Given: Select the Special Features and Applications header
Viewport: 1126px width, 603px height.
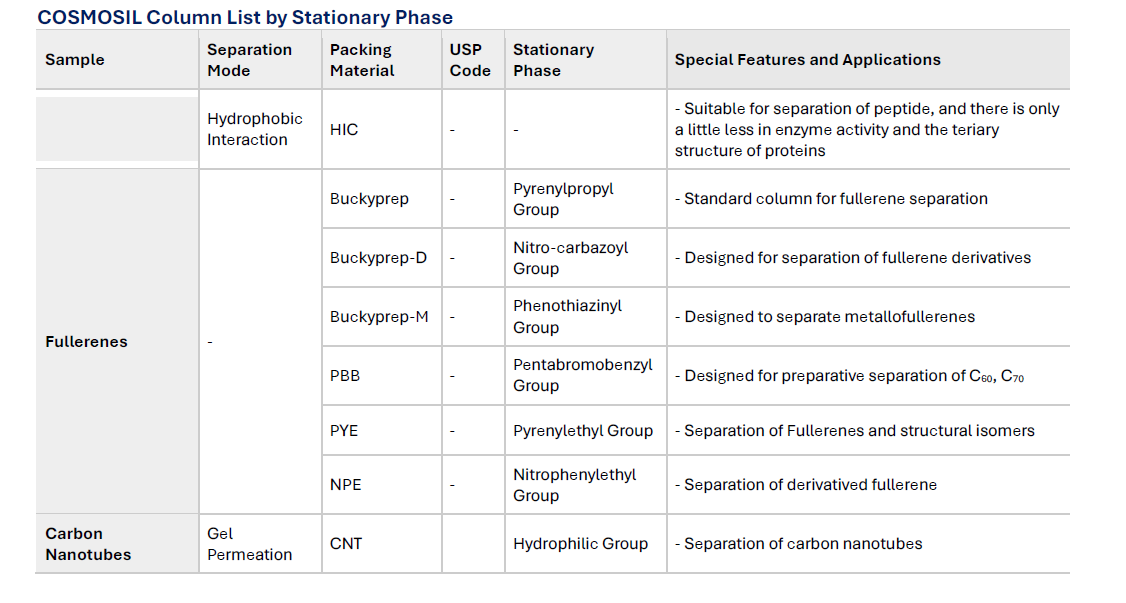Looking at the screenshot, I should [807, 60].
